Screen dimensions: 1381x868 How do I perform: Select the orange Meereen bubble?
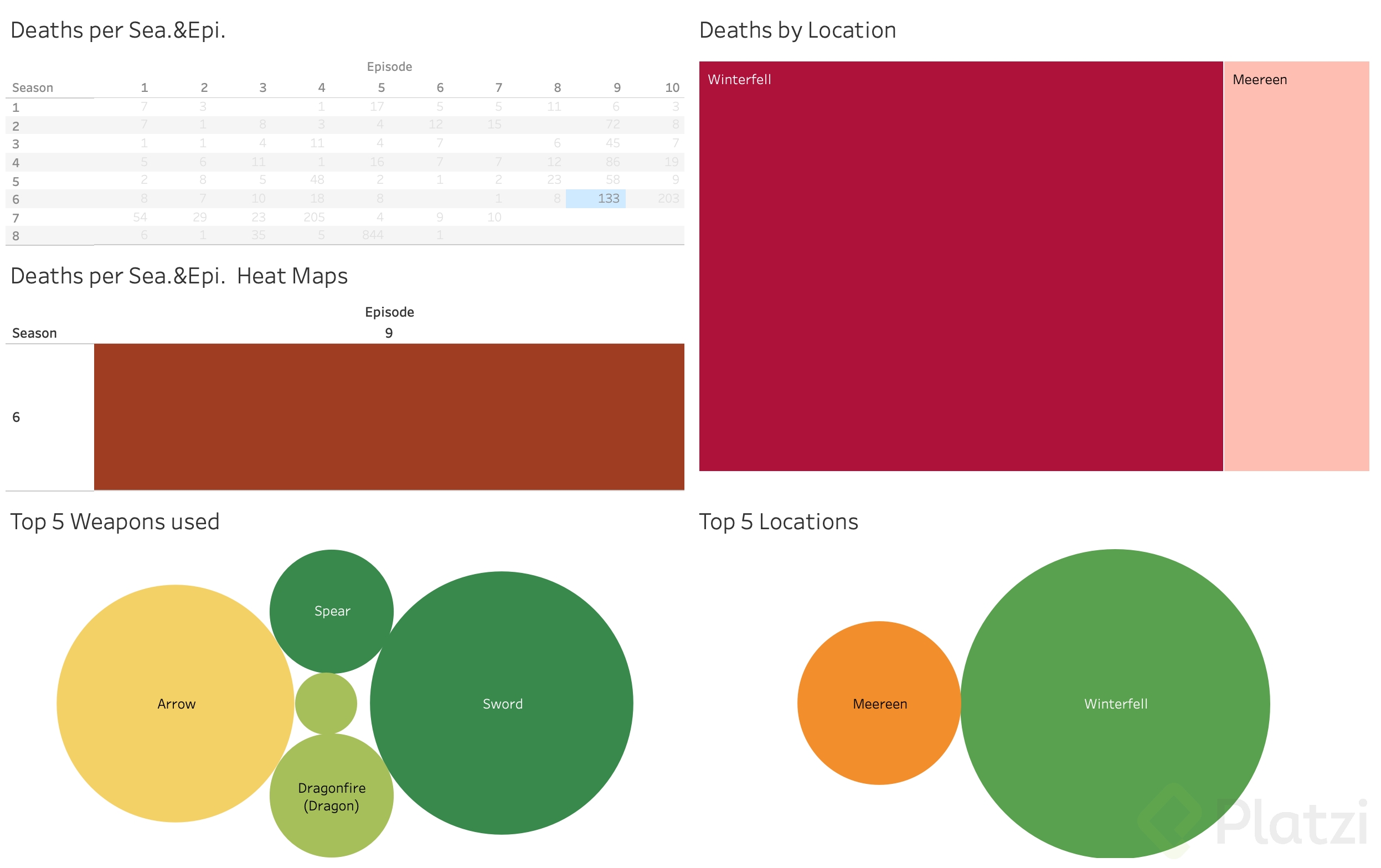(x=879, y=704)
